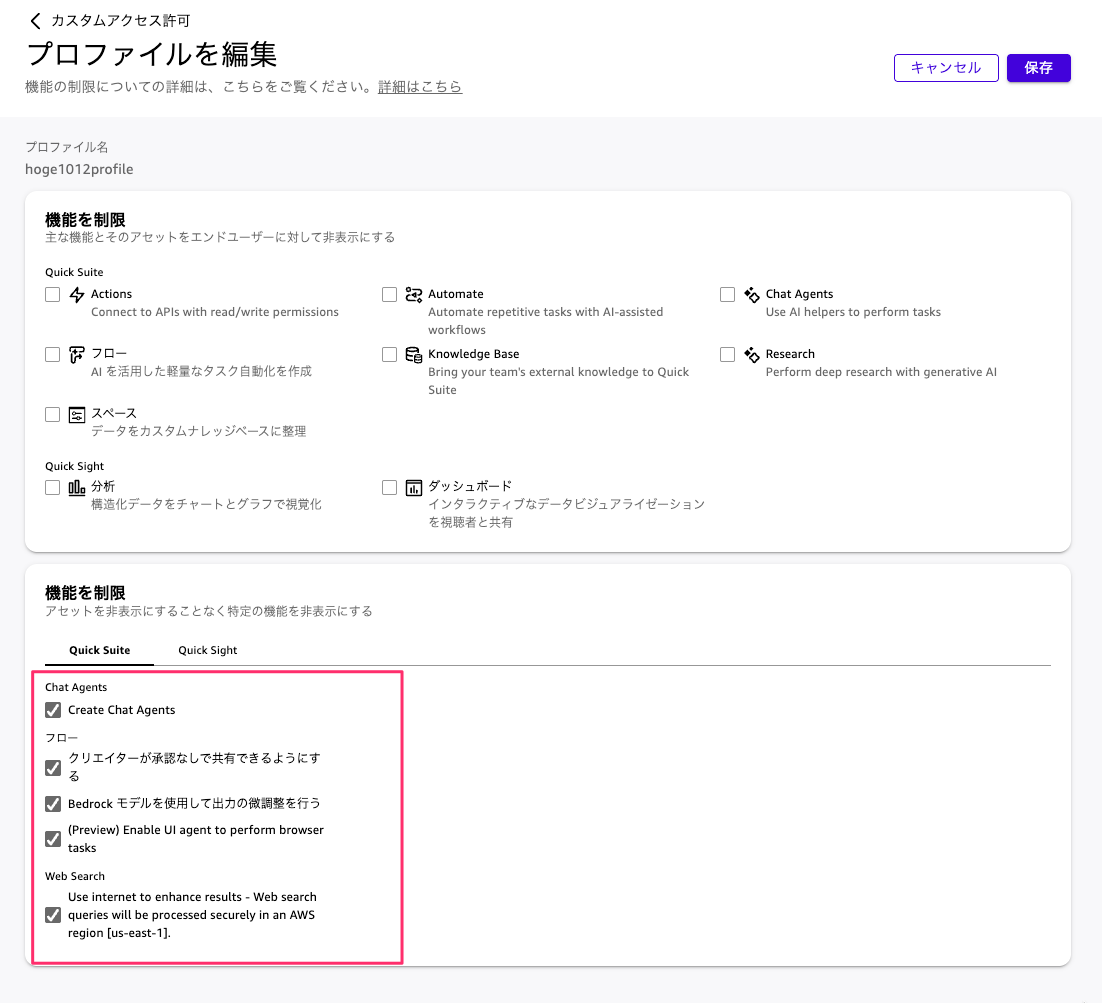Click the スペース spaces icon
The width and height of the screenshot is (1102, 1003).
(77, 415)
